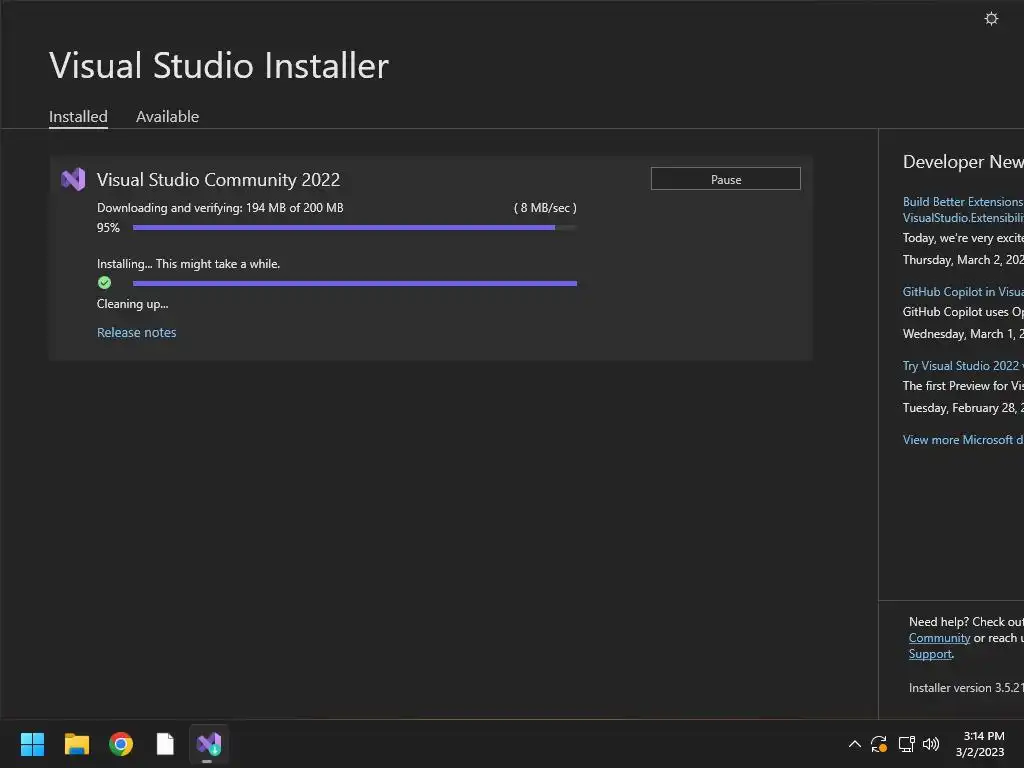Screen dimensions: 1024x768
Task: Click the 'Downloading and verifying' status text
Action: tap(220, 208)
